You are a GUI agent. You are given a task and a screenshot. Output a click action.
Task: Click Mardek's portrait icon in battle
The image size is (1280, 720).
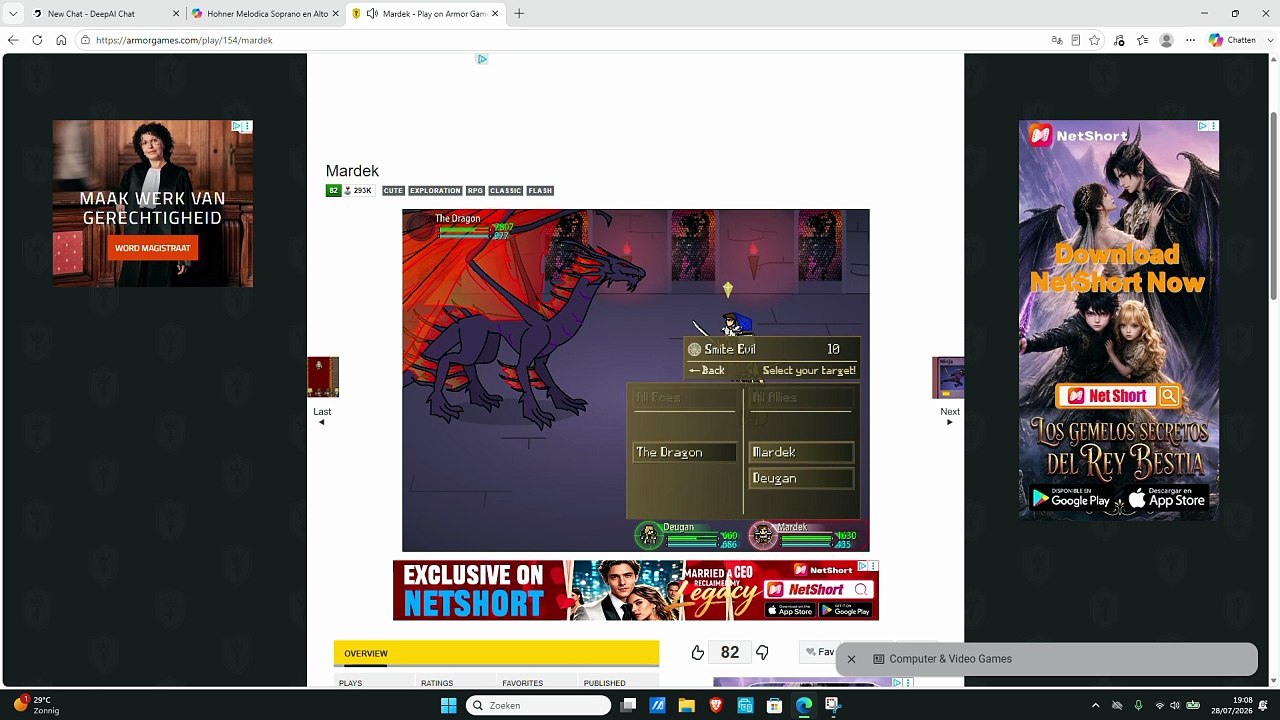pos(764,536)
